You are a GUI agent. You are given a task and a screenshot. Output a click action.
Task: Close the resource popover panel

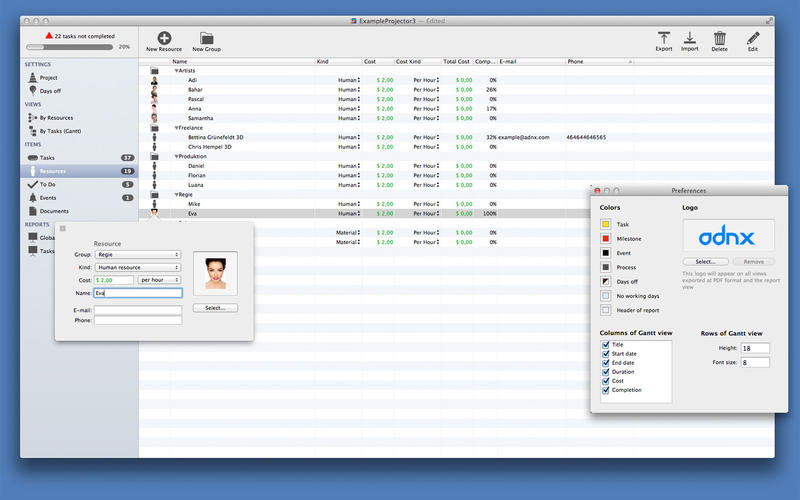point(63,229)
